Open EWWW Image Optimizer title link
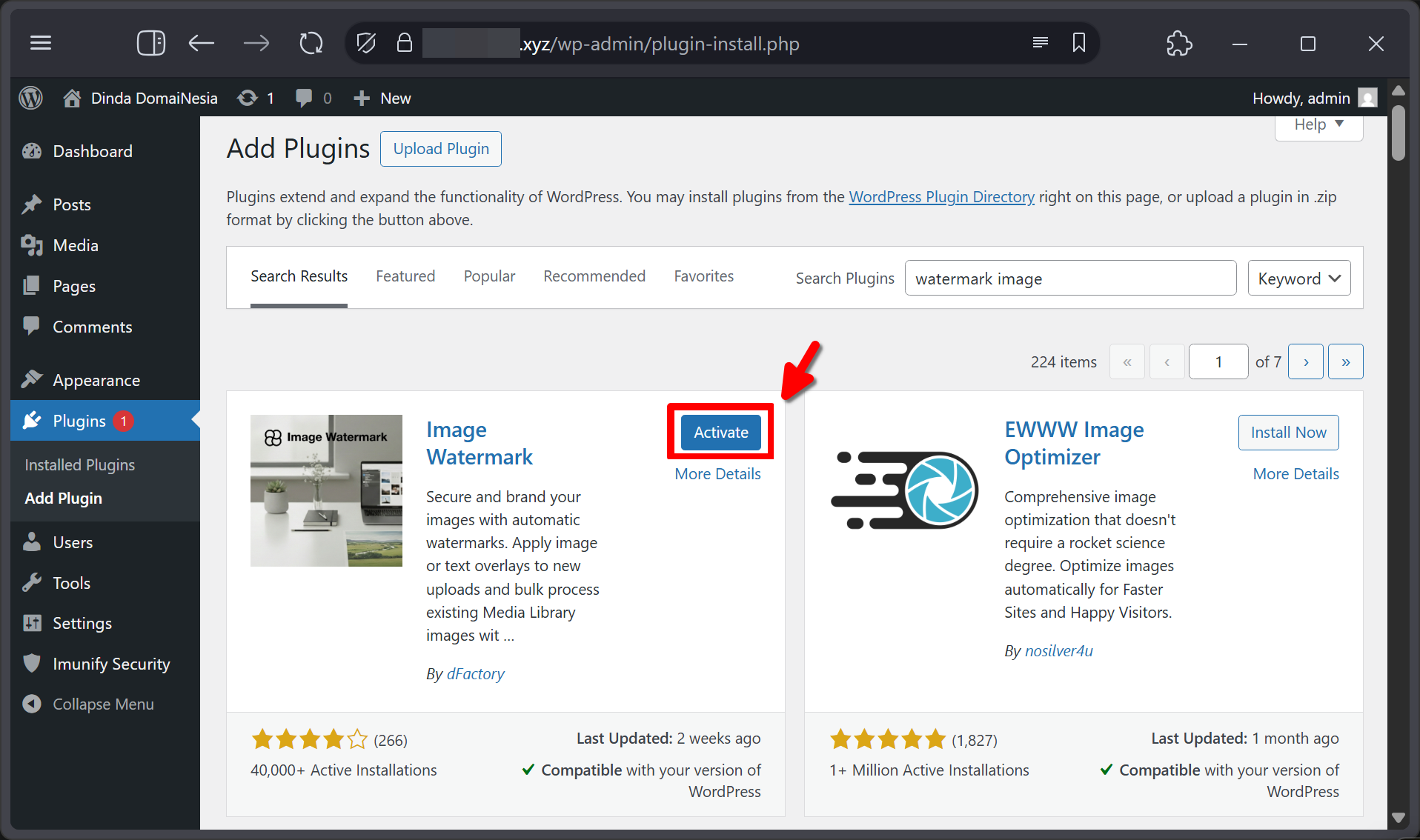Screen dimensions: 1420x840 1074,443
